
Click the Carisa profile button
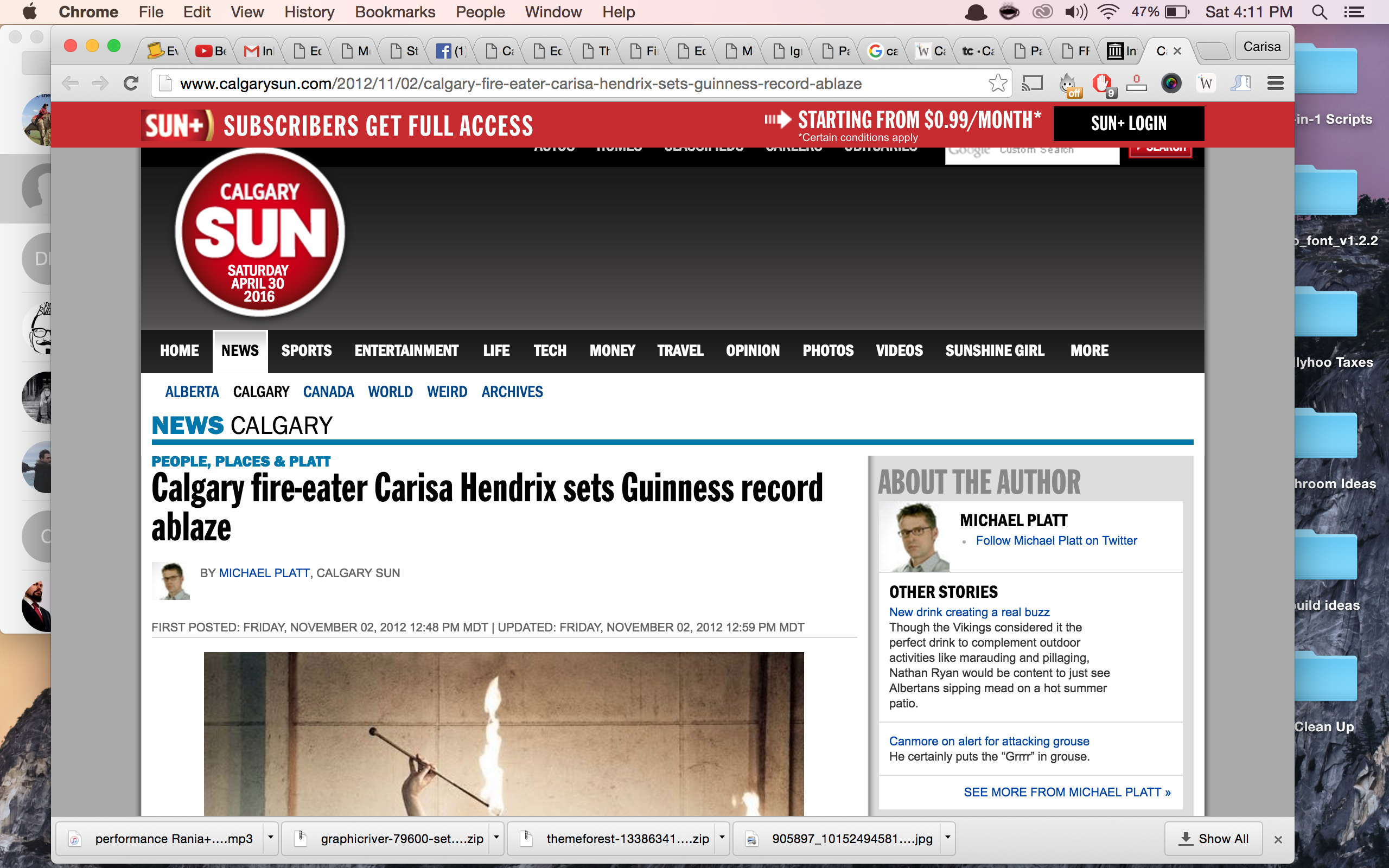1261,47
